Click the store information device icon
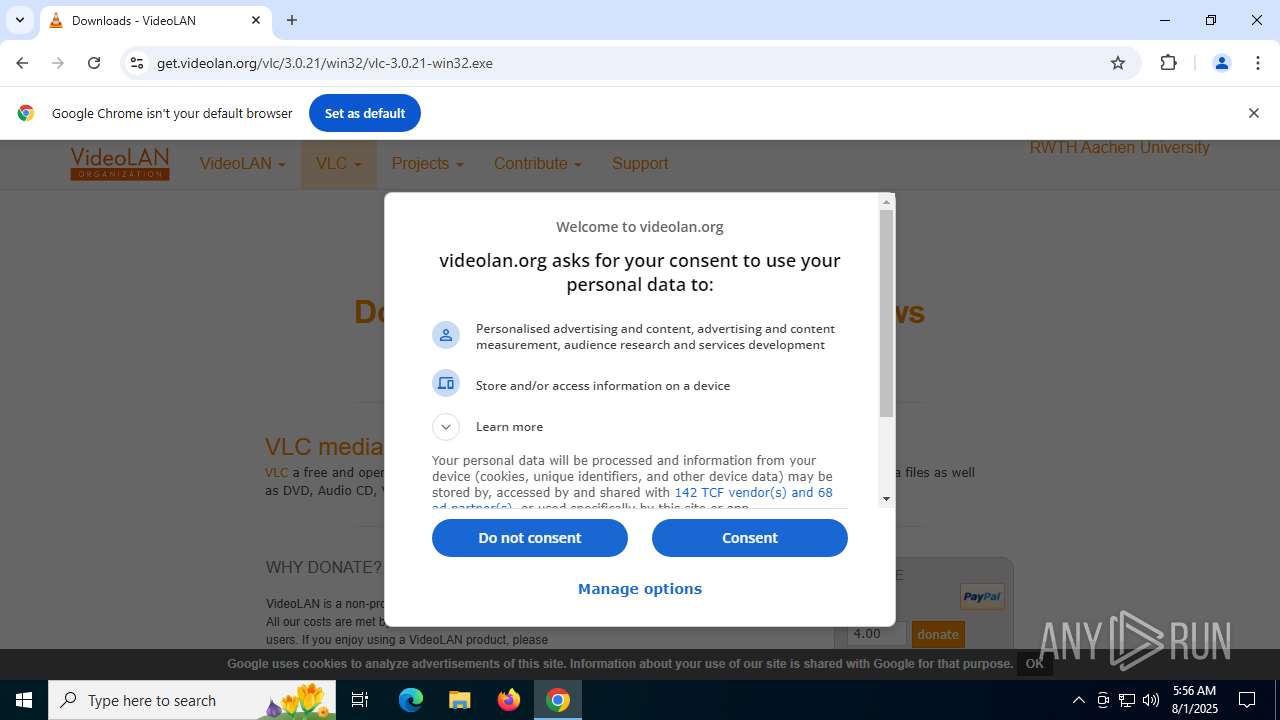 [x=446, y=383]
